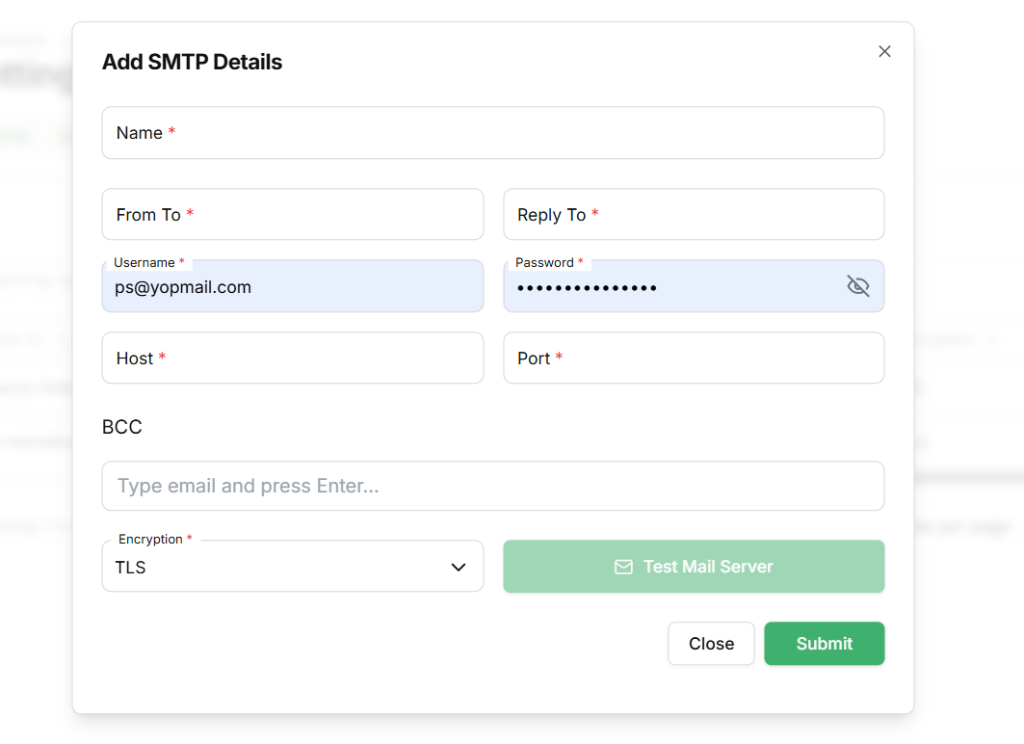Screen dimensions: 1024x744
Task: Click the envelope icon on Test Mail Server
Action: 623,567
